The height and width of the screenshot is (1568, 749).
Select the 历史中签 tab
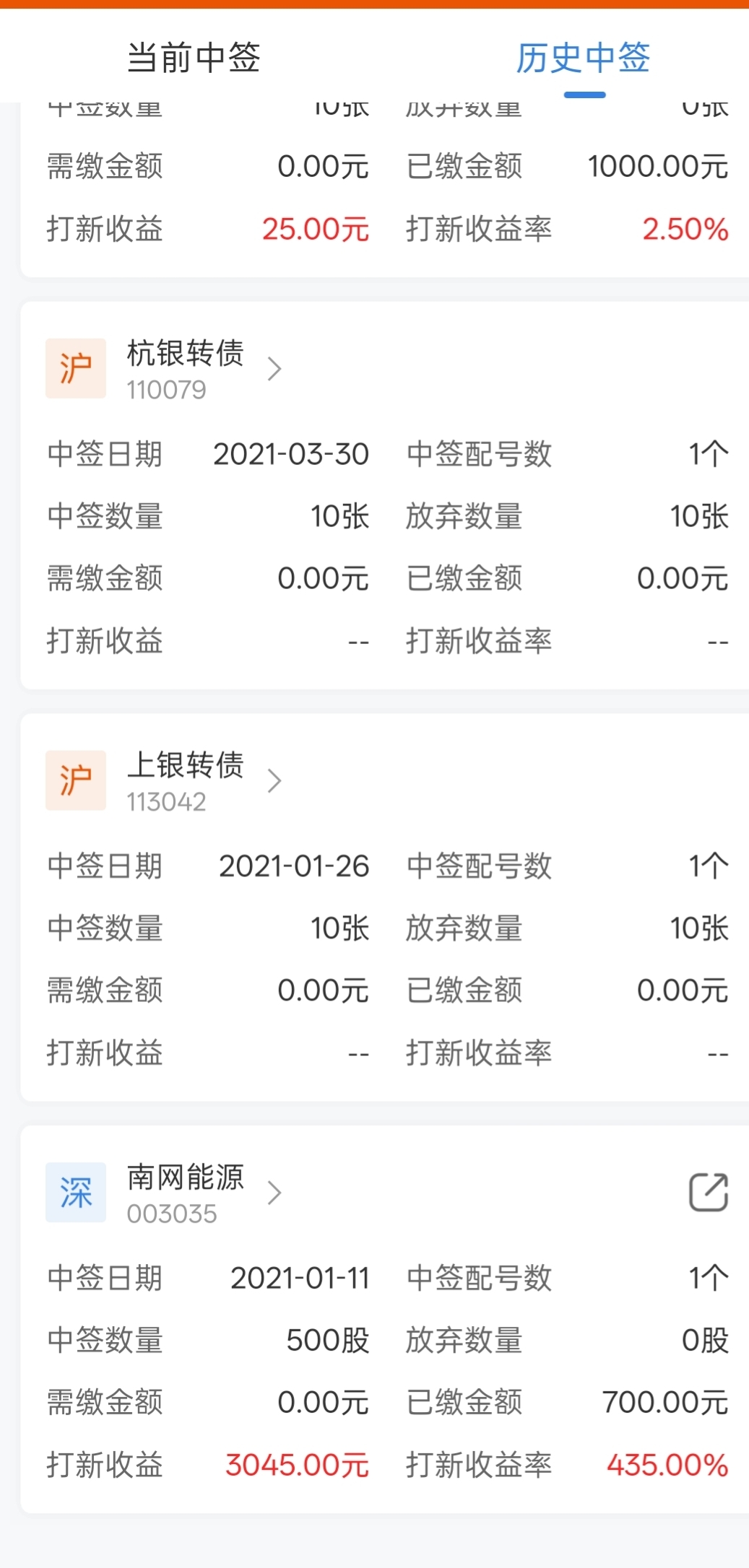[584, 58]
